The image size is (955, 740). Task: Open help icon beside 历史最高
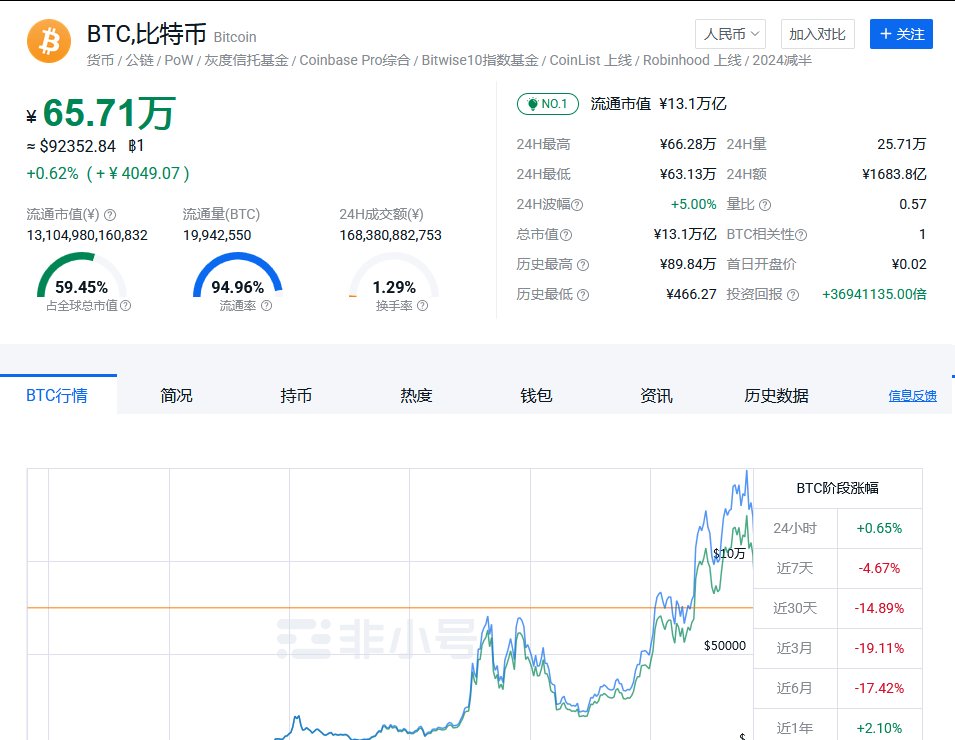[x=583, y=265]
